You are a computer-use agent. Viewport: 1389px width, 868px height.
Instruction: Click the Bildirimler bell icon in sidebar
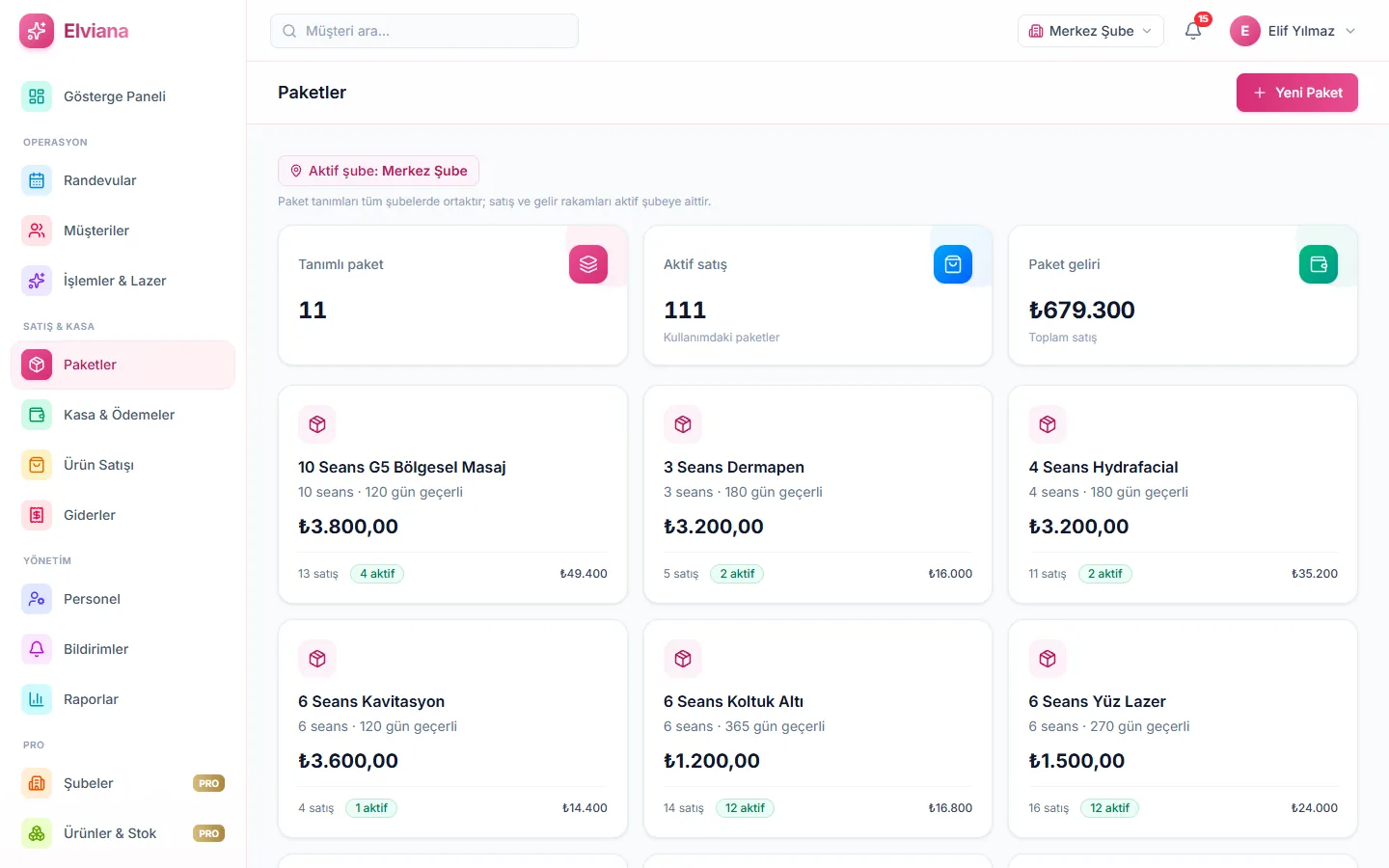tap(37, 649)
